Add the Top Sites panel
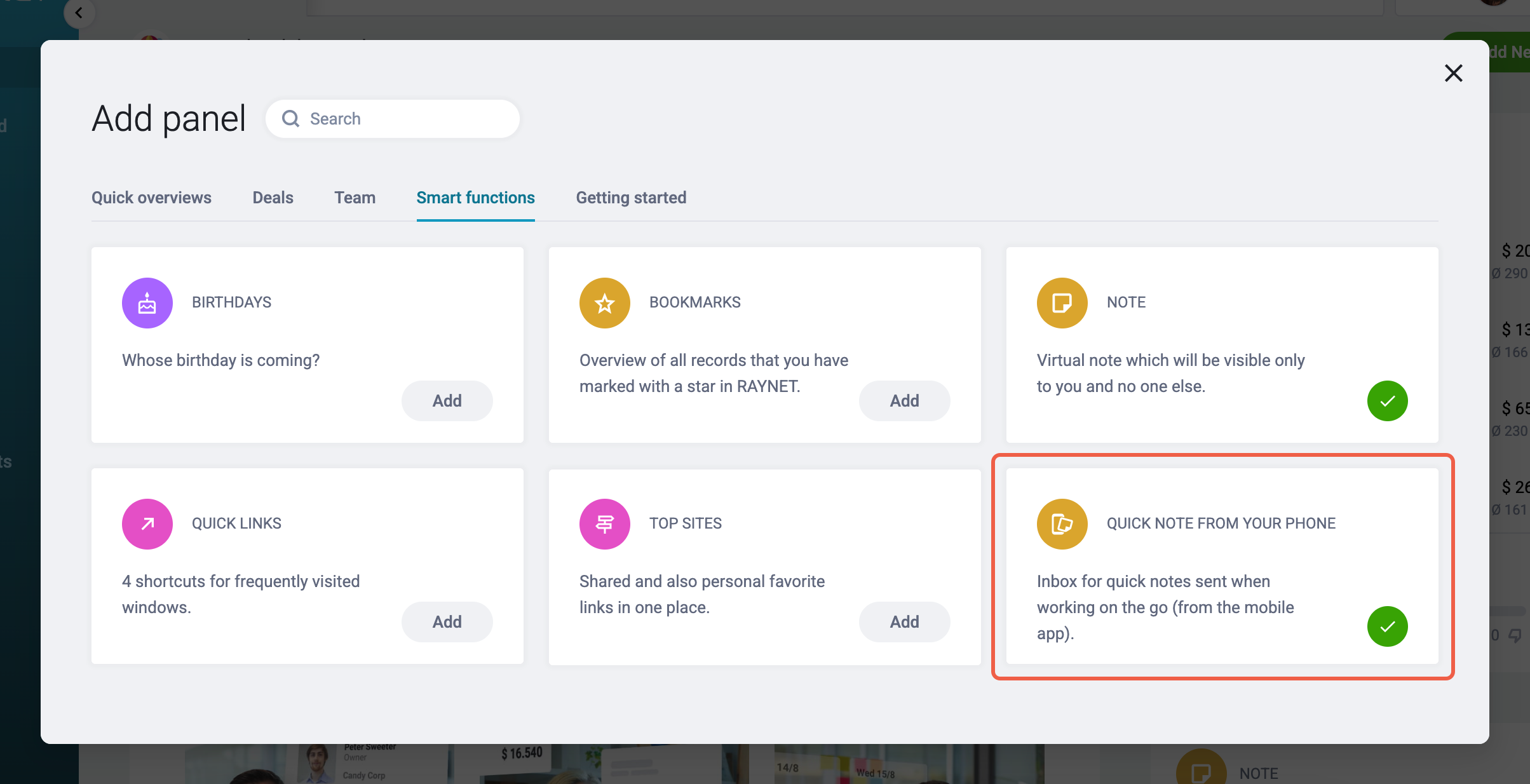This screenshot has width=1530, height=784. coord(905,622)
